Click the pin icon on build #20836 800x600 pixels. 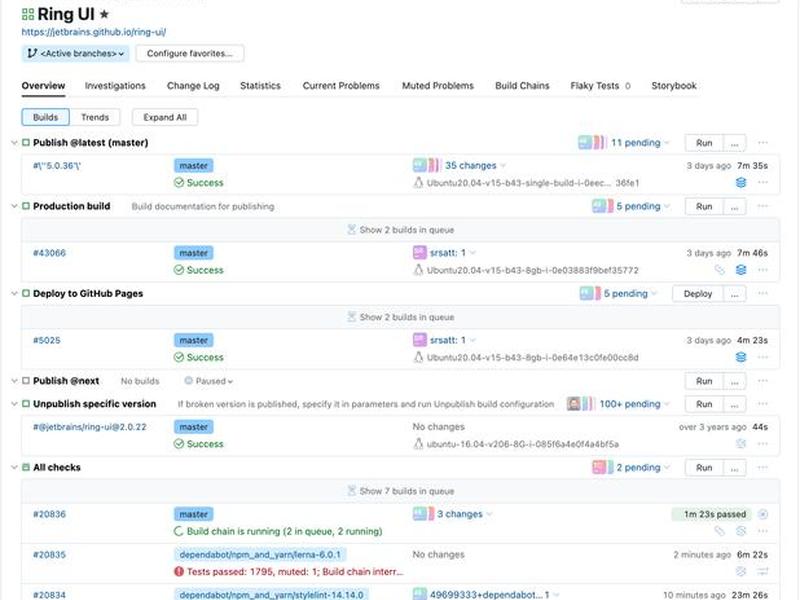pyautogui.click(x=719, y=531)
